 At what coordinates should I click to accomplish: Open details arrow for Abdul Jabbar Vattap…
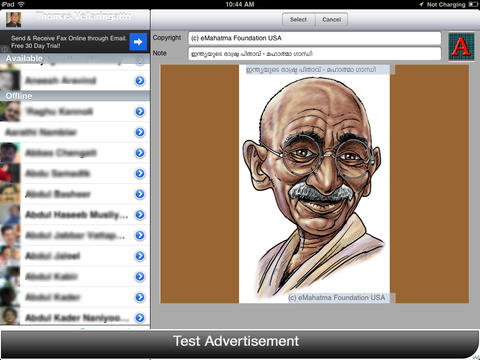tap(140, 235)
